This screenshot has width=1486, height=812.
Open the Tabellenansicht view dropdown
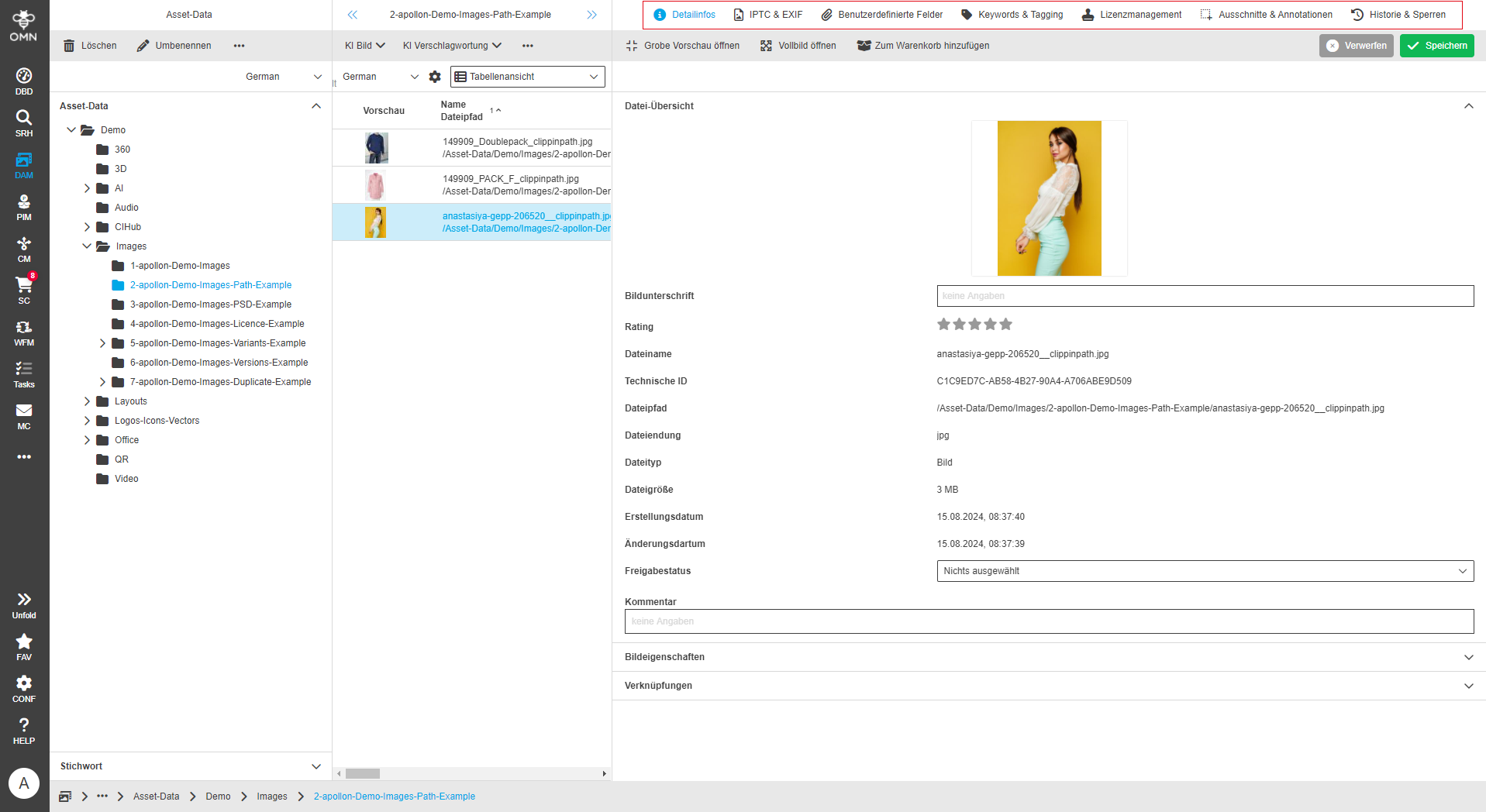point(527,77)
